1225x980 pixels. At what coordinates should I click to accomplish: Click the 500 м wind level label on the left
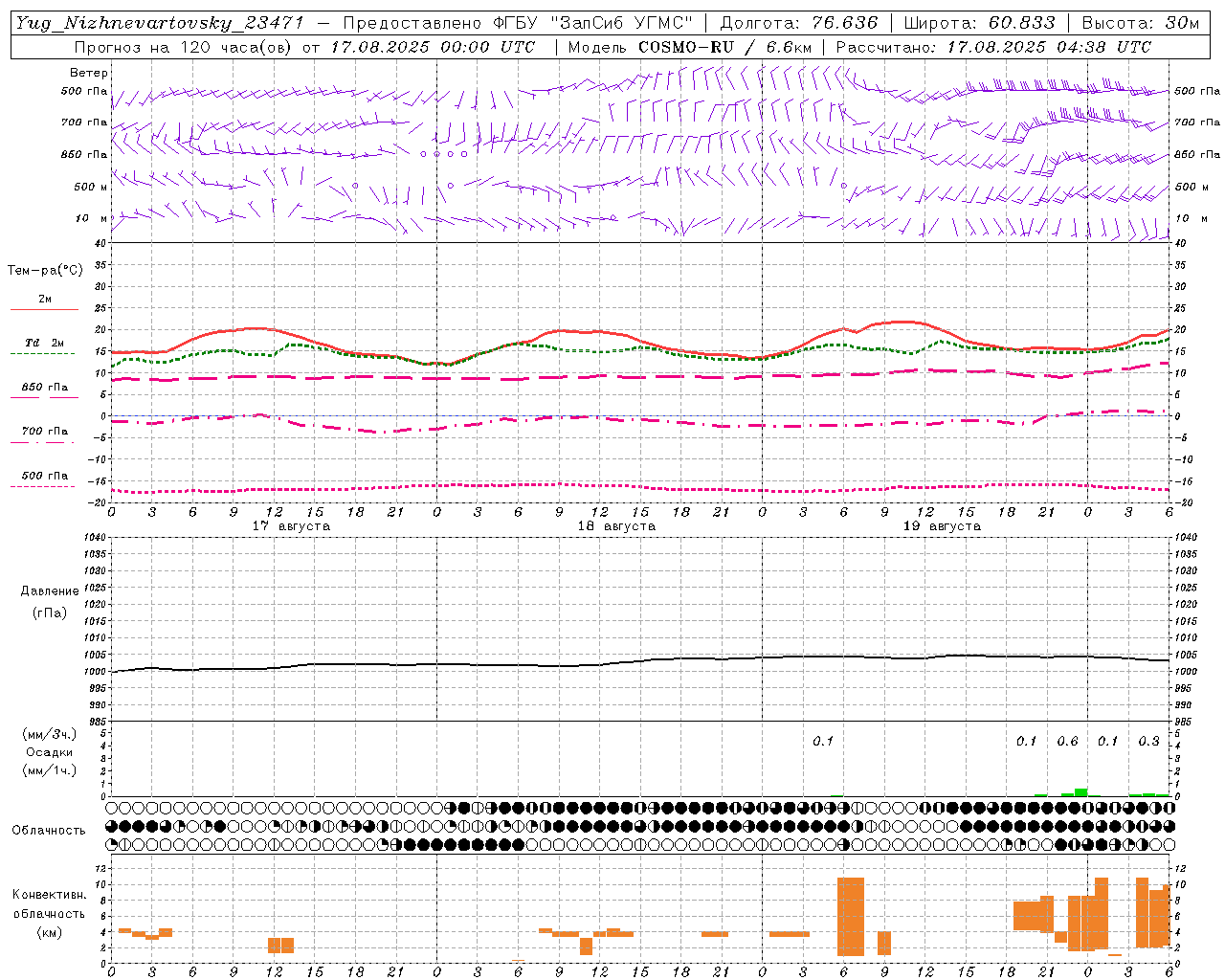click(91, 187)
